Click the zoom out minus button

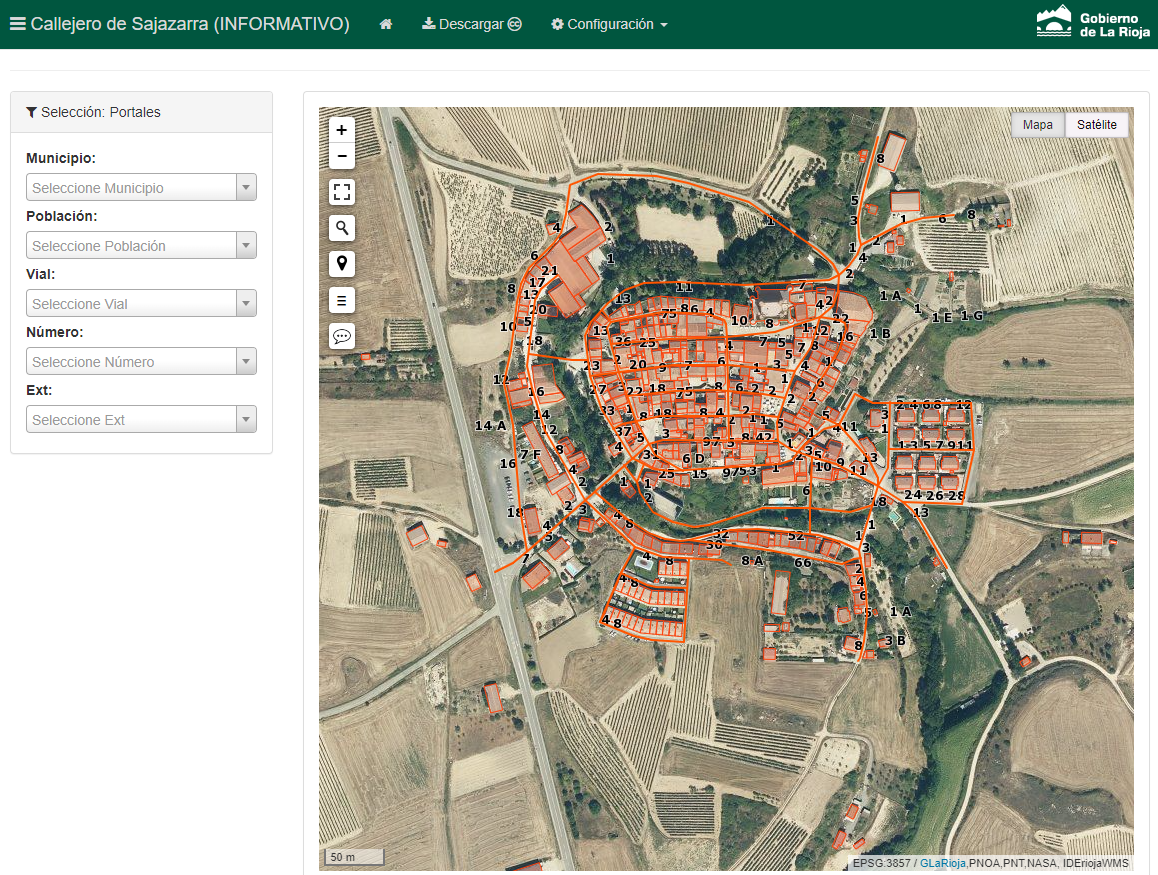point(342,156)
